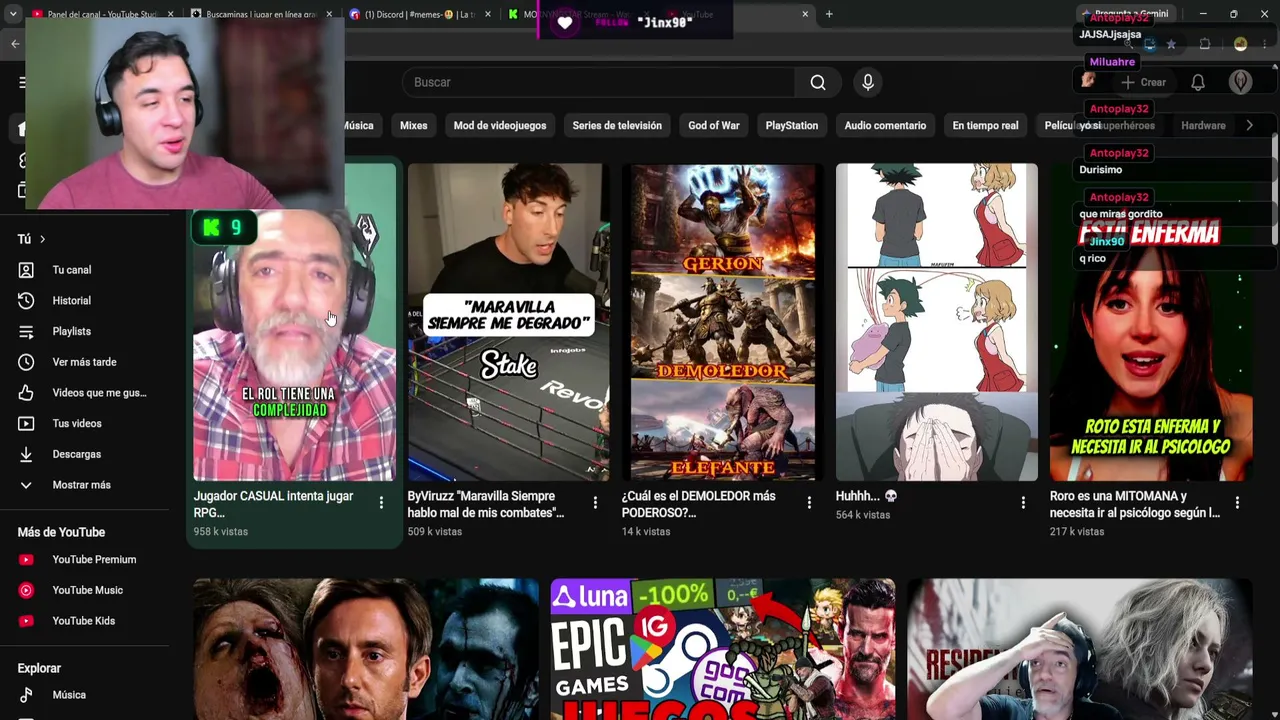
Task: Open a new browser tab
Action: pyautogui.click(x=829, y=14)
